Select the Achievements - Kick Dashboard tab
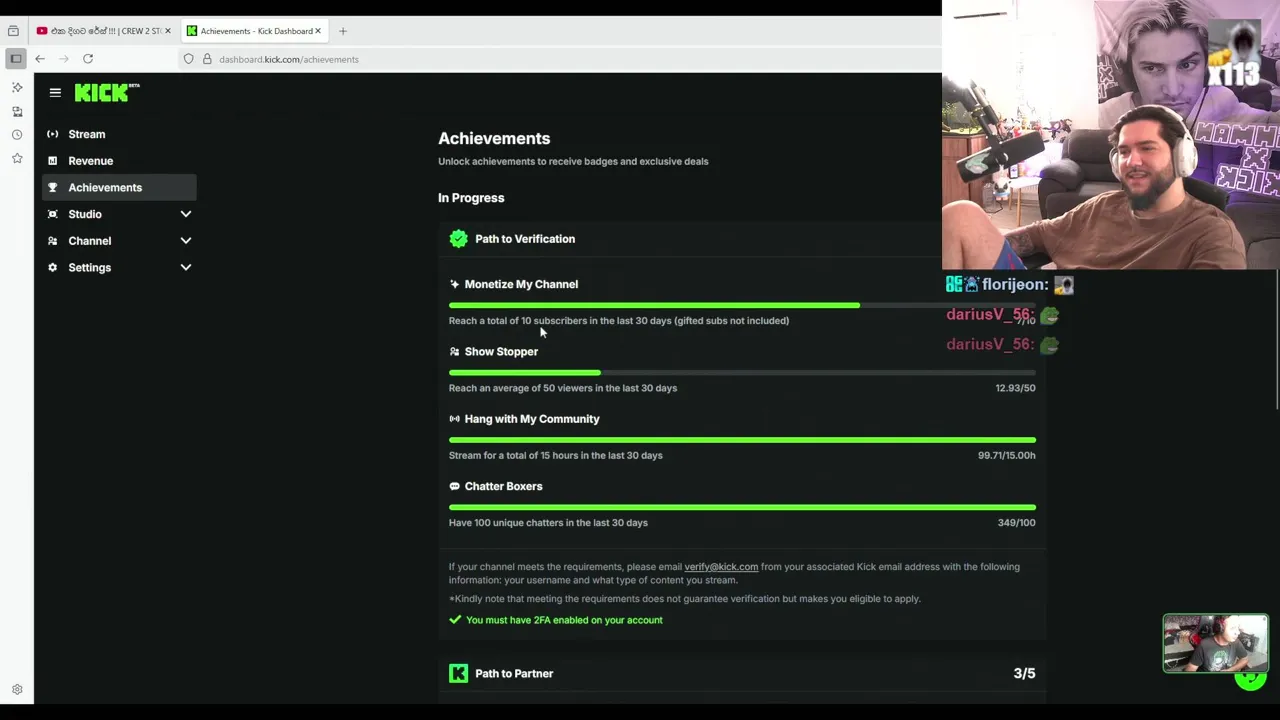Viewport: 1280px width, 720px height. point(255,31)
